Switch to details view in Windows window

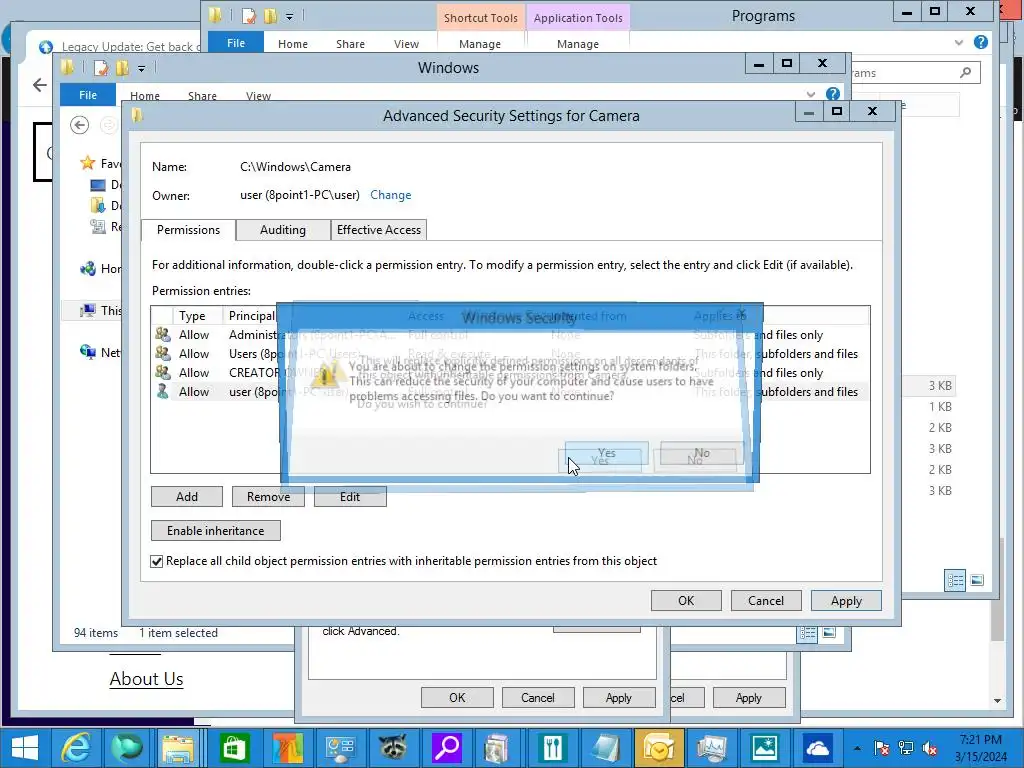[807, 633]
